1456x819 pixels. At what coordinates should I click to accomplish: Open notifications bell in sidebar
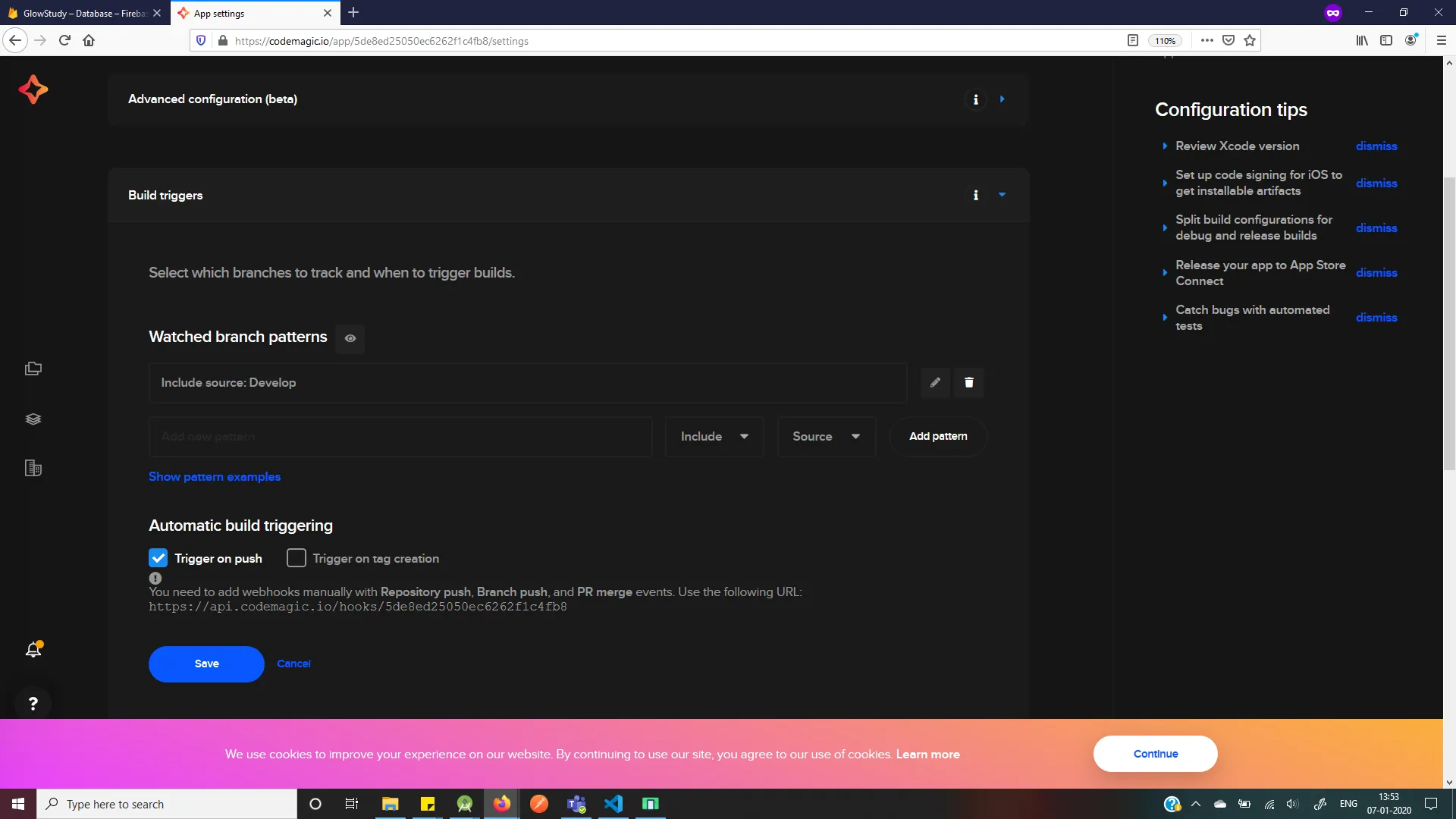(33, 650)
